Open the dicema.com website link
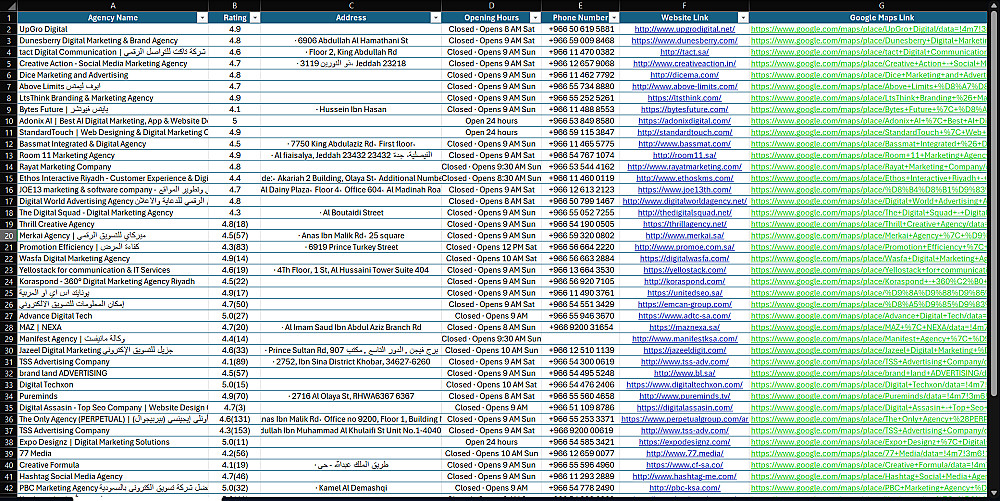 pyautogui.click(x=684, y=75)
